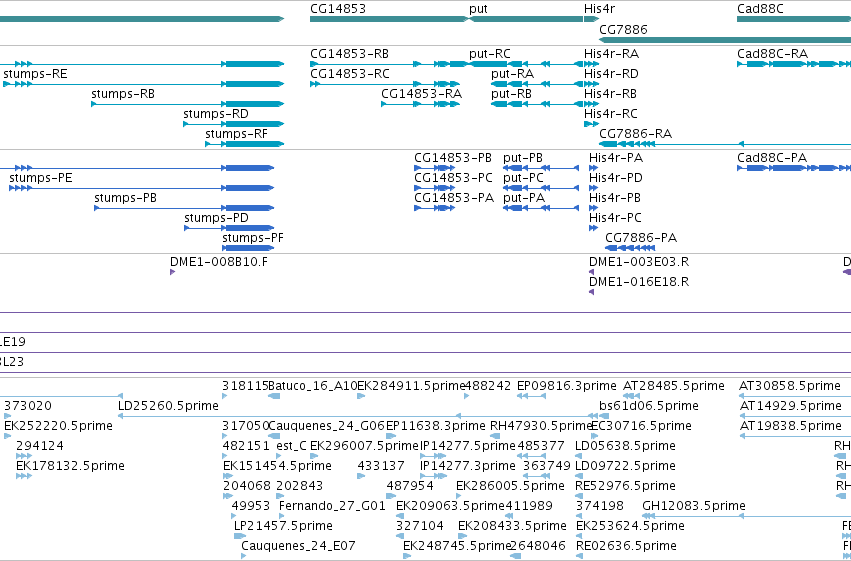Select protein His4r-PD
Viewport: 851px width, 561px height.
[594, 188]
